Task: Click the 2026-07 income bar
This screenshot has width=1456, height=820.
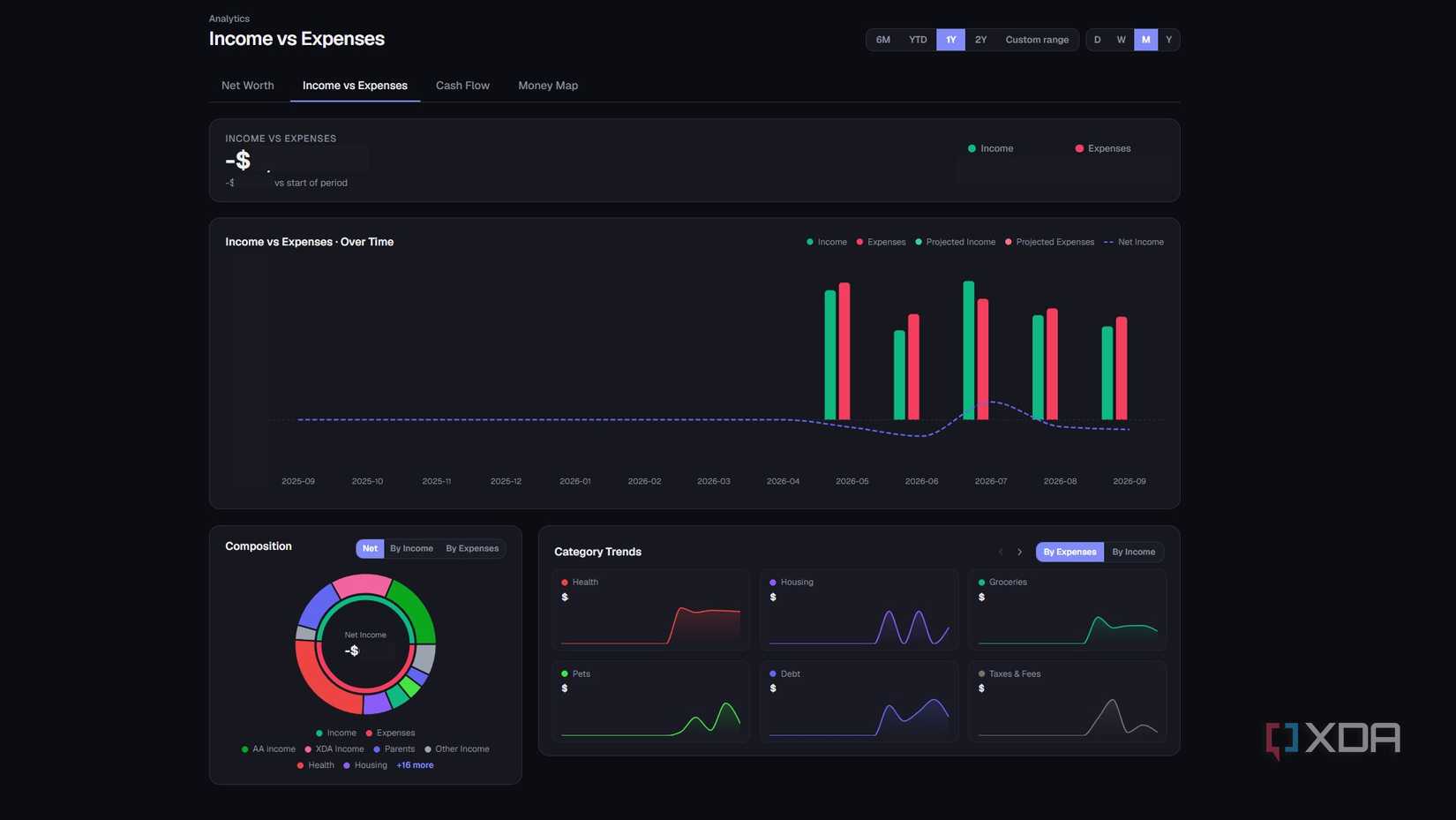Action: tap(969, 350)
